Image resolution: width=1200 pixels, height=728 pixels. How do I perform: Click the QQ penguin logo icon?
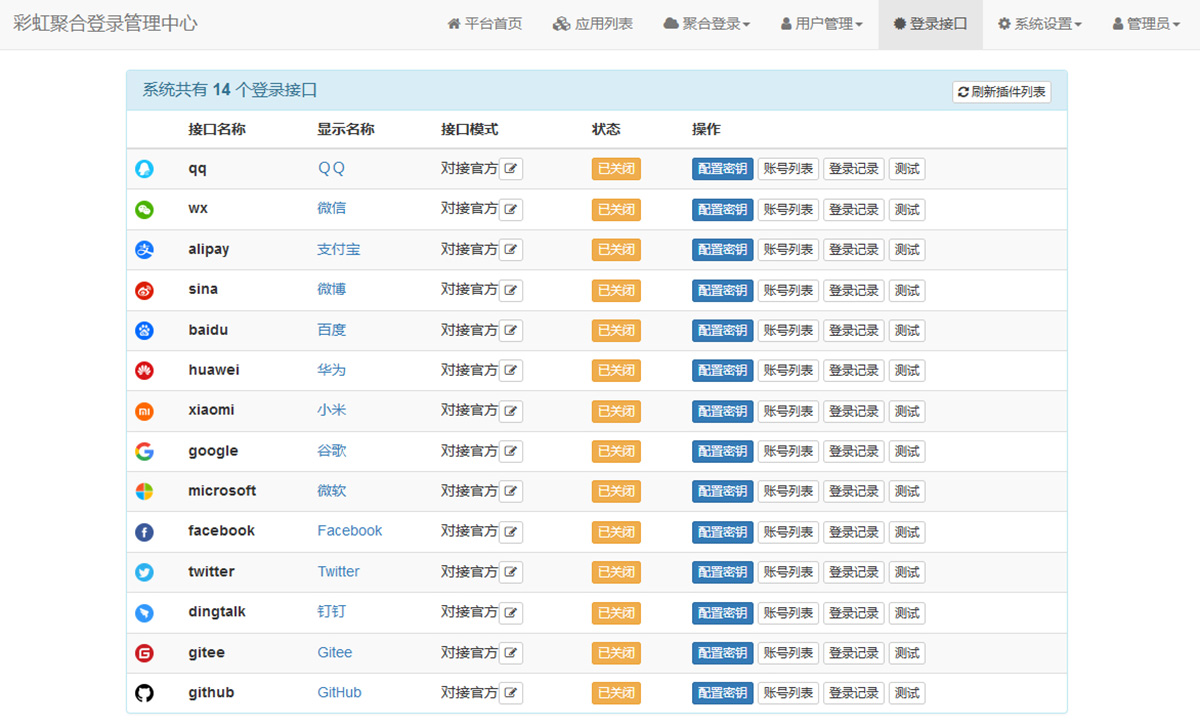[x=144, y=169]
